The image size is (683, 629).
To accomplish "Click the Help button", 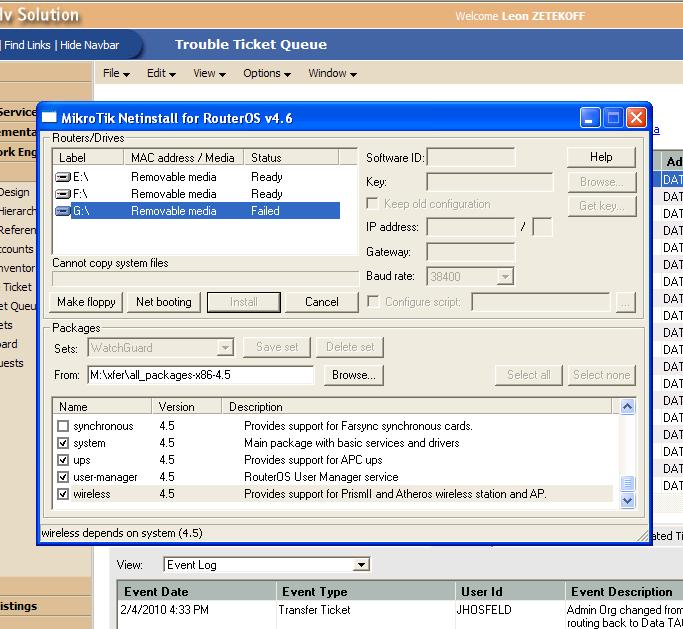I will pyautogui.click(x=601, y=157).
